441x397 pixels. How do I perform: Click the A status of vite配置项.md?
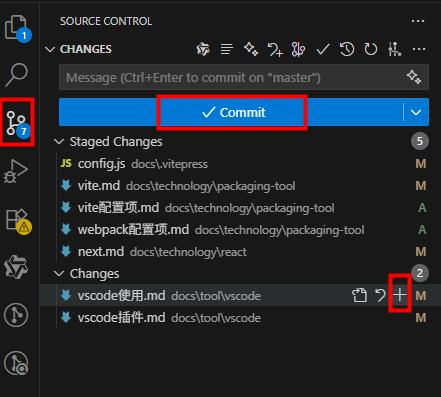point(422,208)
